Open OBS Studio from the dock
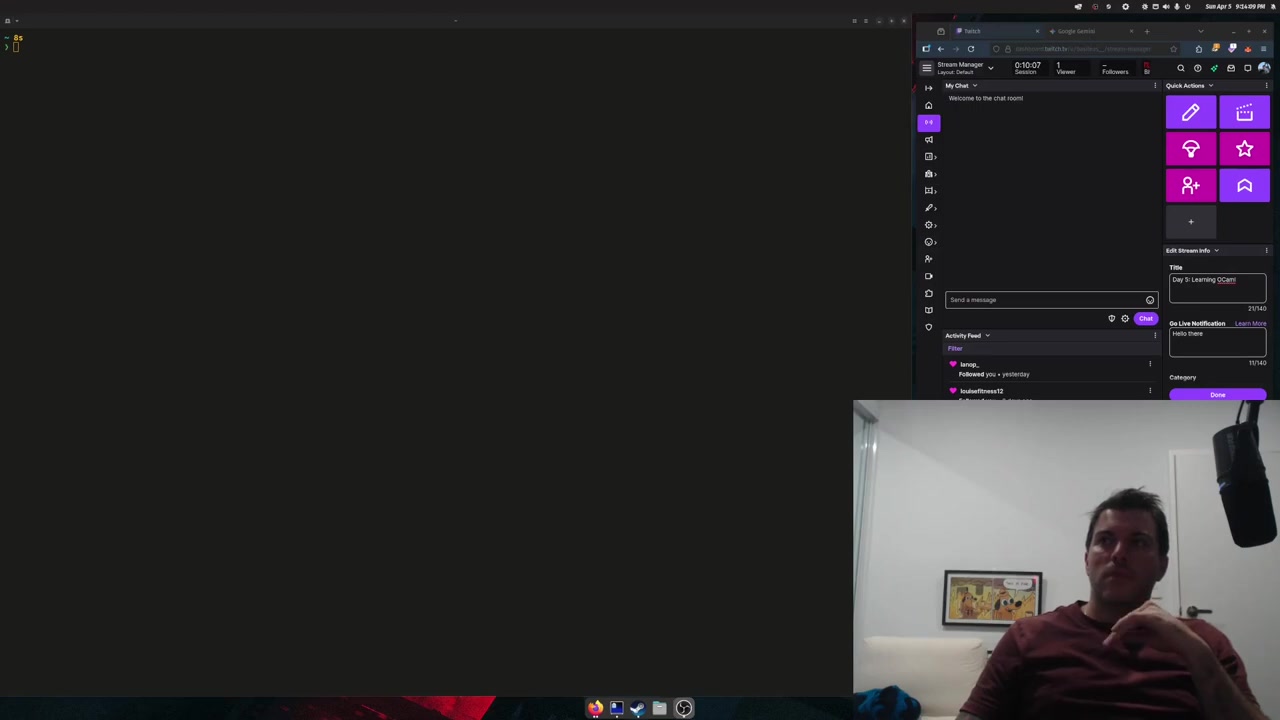 point(684,708)
